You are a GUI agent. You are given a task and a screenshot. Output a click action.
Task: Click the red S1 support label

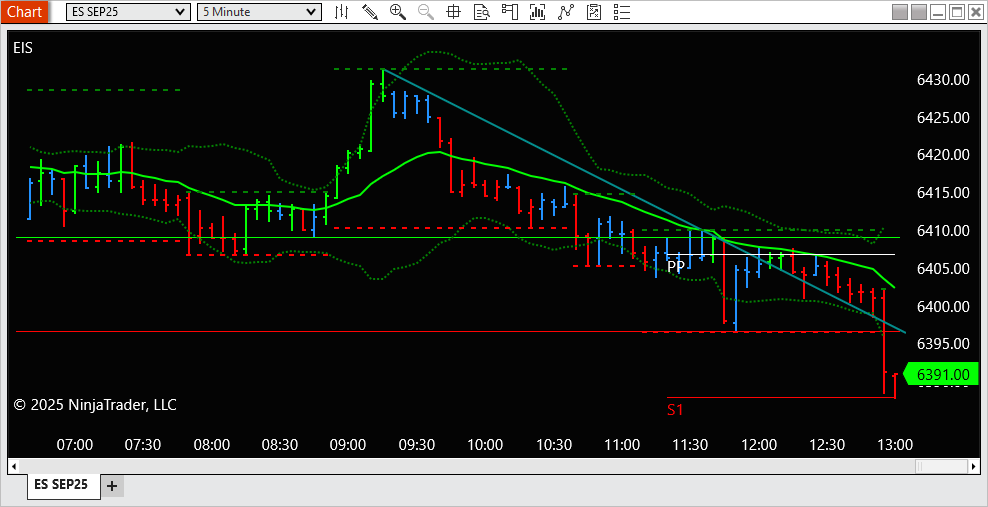point(675,409)
